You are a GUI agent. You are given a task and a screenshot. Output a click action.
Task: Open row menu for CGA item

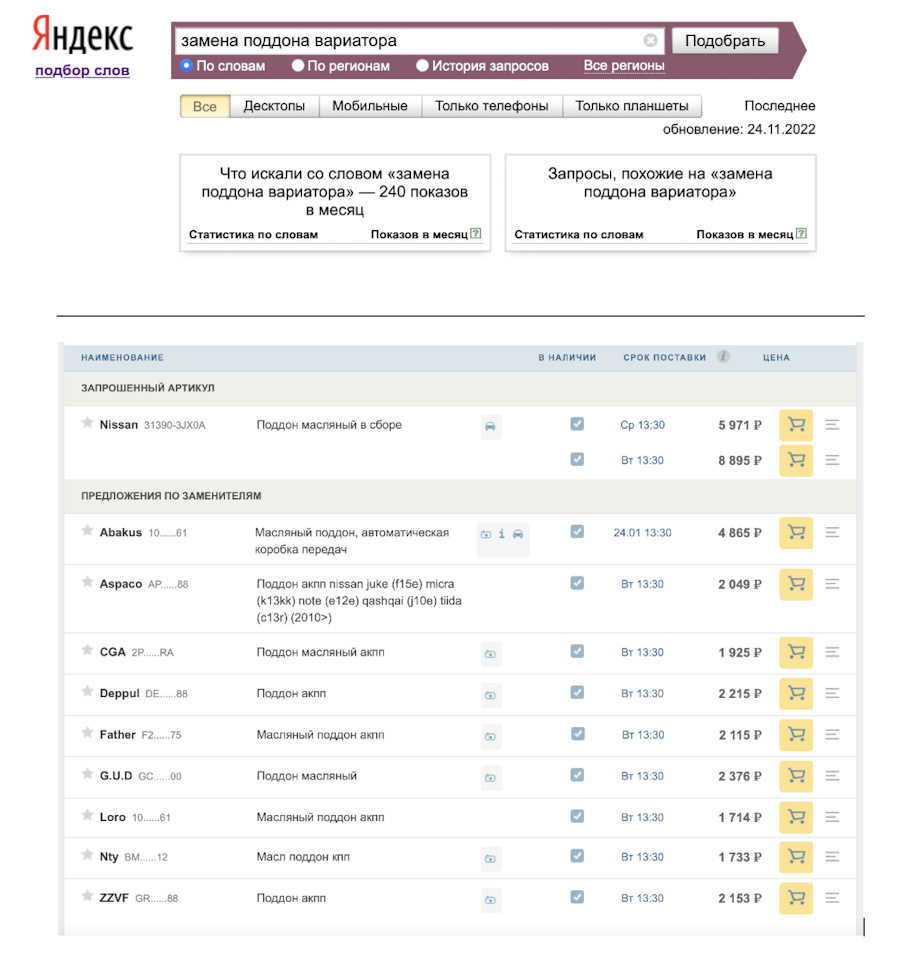(832, 652)
